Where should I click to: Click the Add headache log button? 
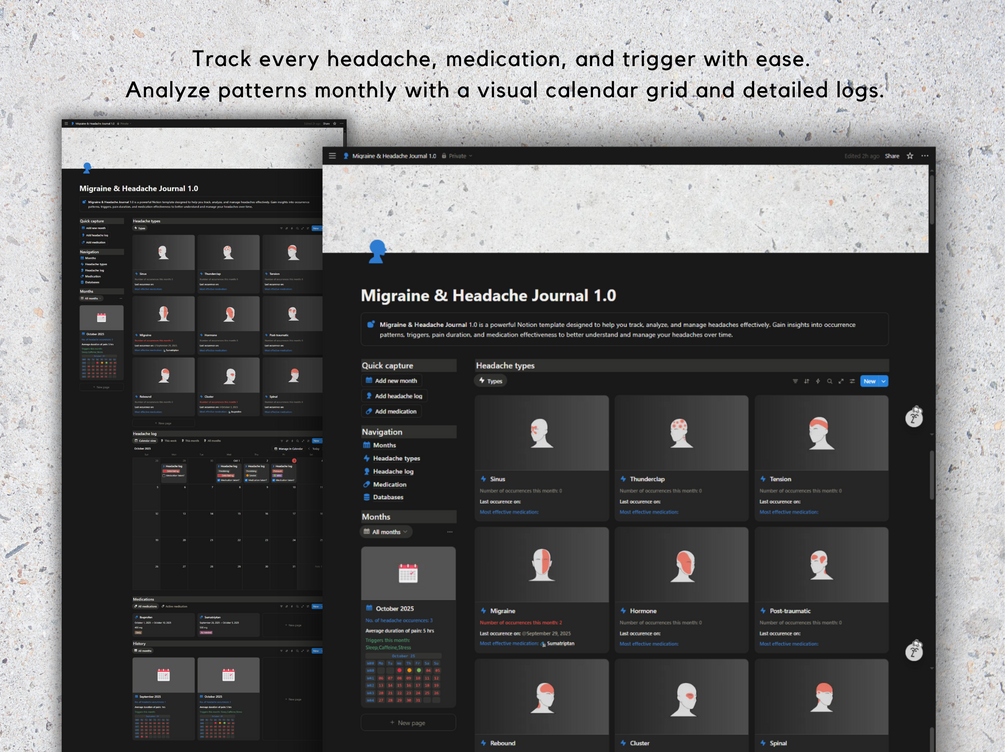coord(394,396)
